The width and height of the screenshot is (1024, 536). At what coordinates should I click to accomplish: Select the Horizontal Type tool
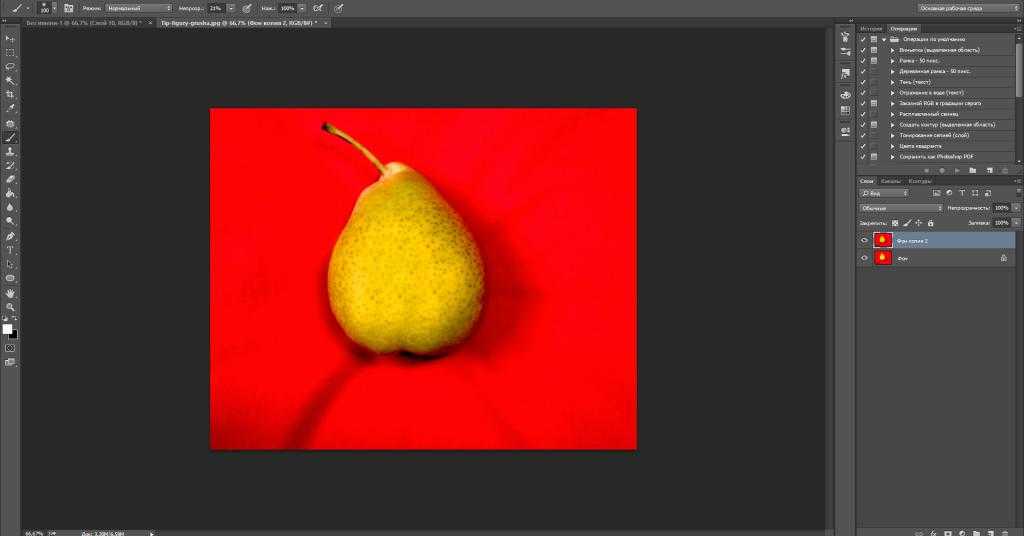point(10,249)
